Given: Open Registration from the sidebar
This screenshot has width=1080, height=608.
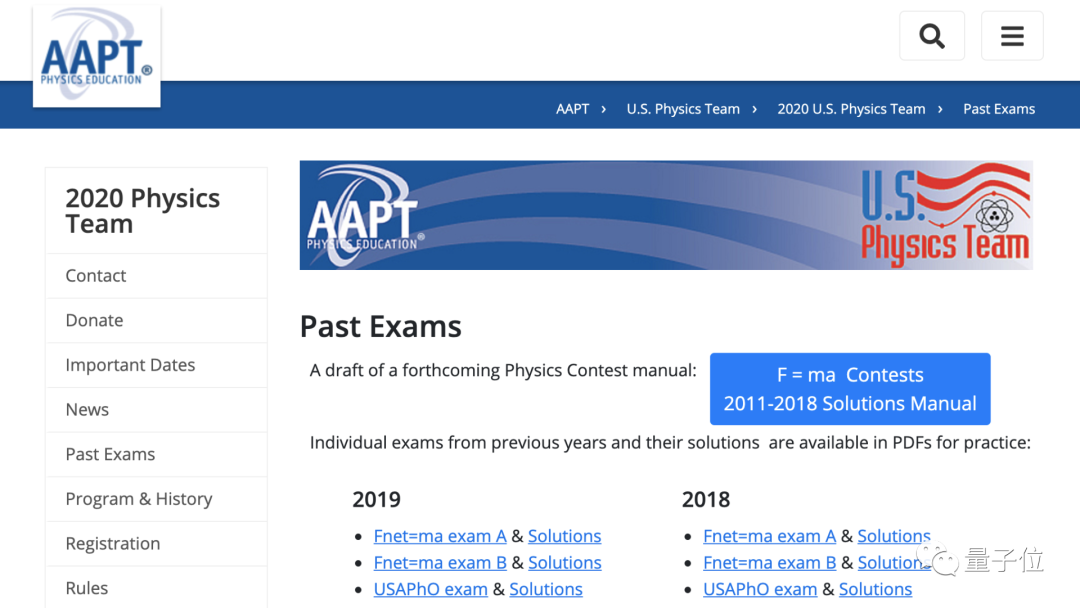Looking at the screenshot, I should coord(113,543).
